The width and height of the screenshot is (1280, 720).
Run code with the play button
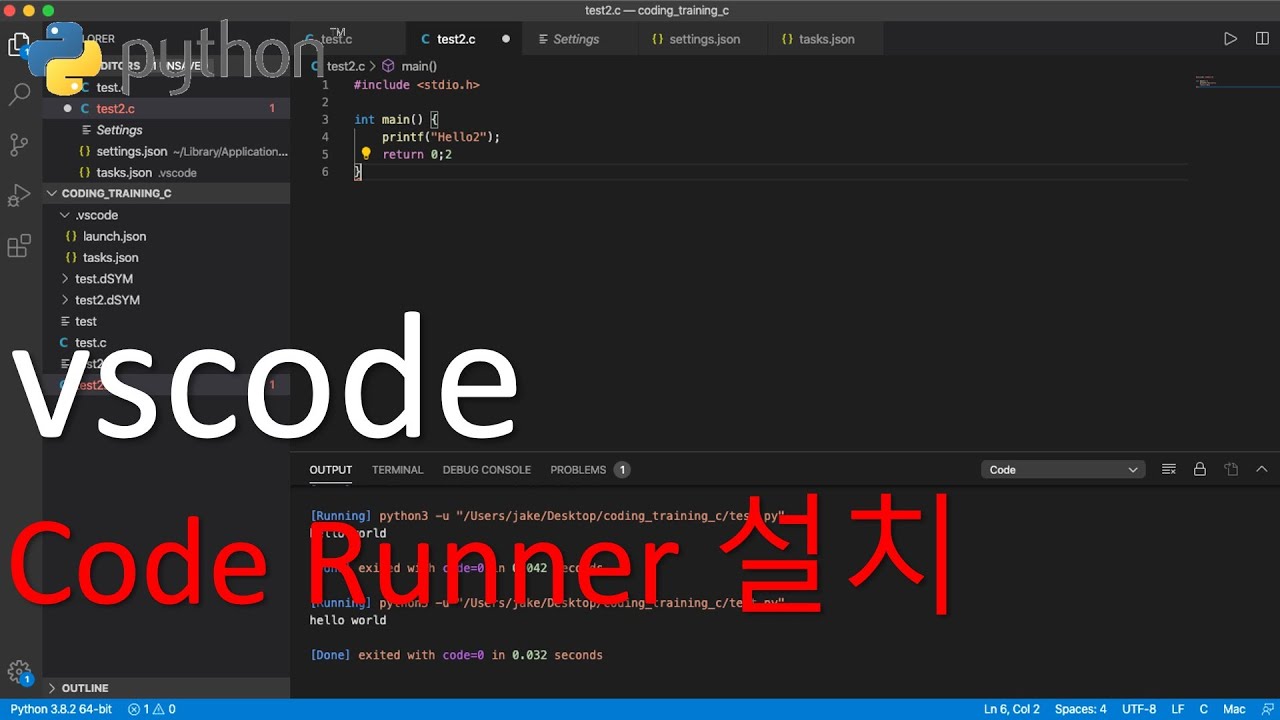[1230, 39]
